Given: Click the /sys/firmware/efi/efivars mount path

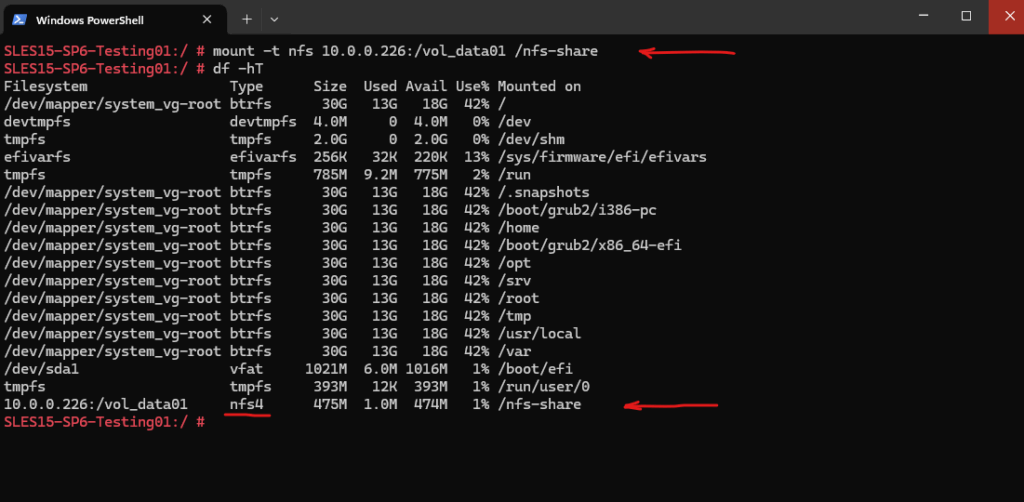Looking at the screenshot, I should coord(601,157).
